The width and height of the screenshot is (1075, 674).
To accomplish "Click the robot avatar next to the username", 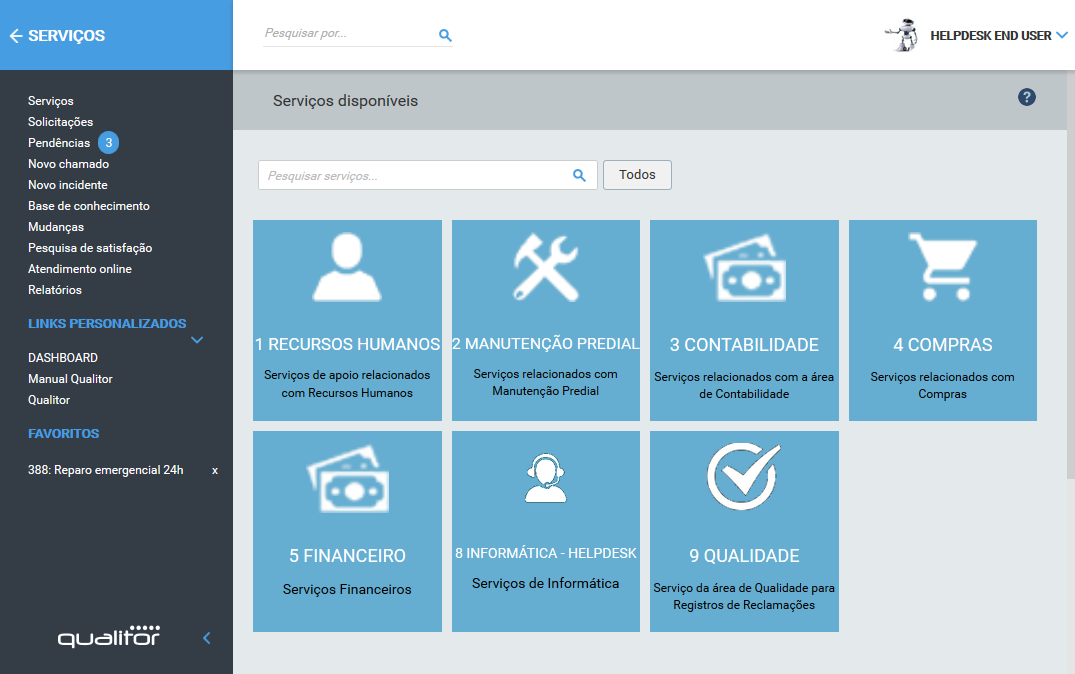I will [x=900, y=35].
